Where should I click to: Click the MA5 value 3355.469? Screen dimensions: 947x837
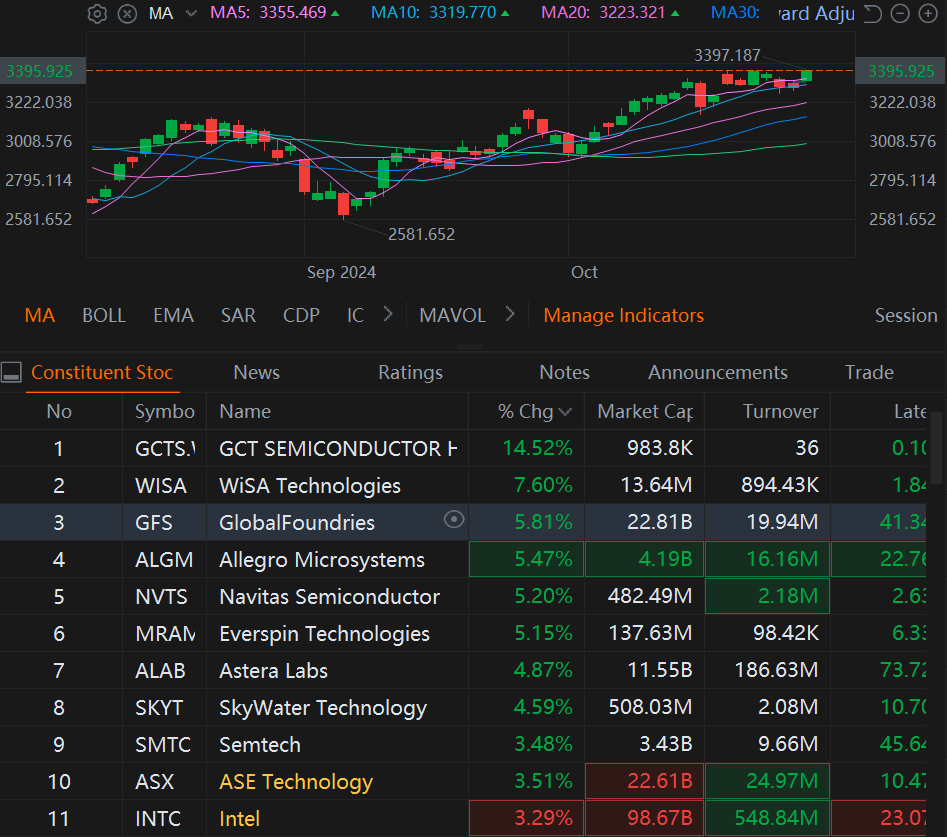coord(292,12)
